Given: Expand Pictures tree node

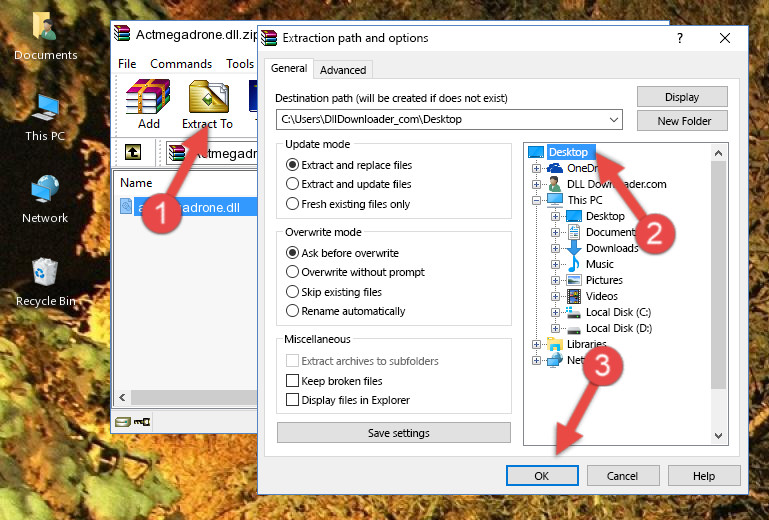Looking at the screenshot, I should [x=555, y=281].
